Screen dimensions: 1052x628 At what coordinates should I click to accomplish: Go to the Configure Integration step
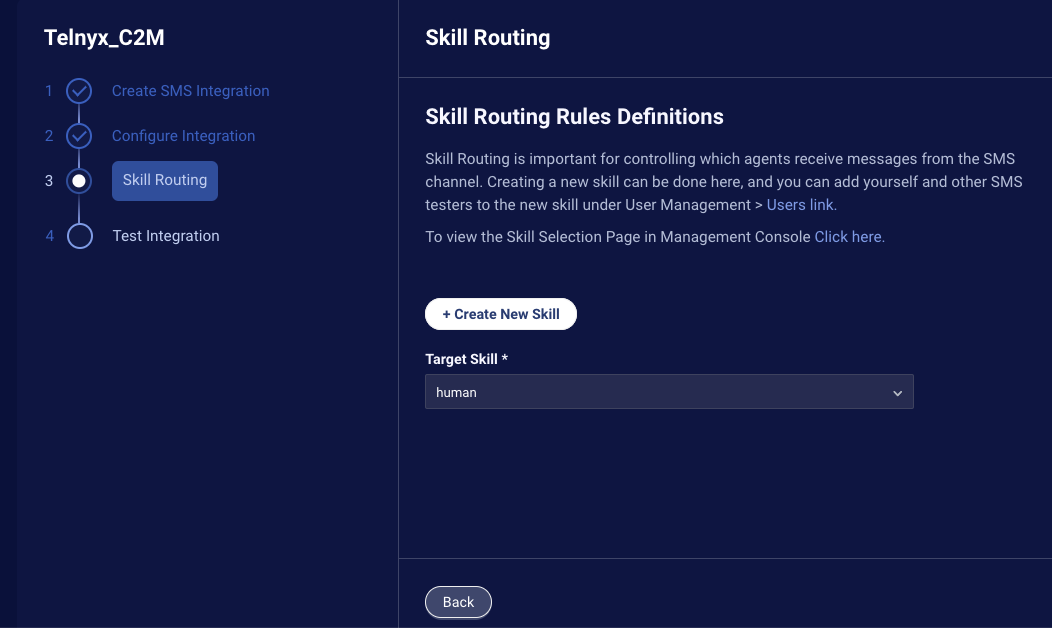183,136
